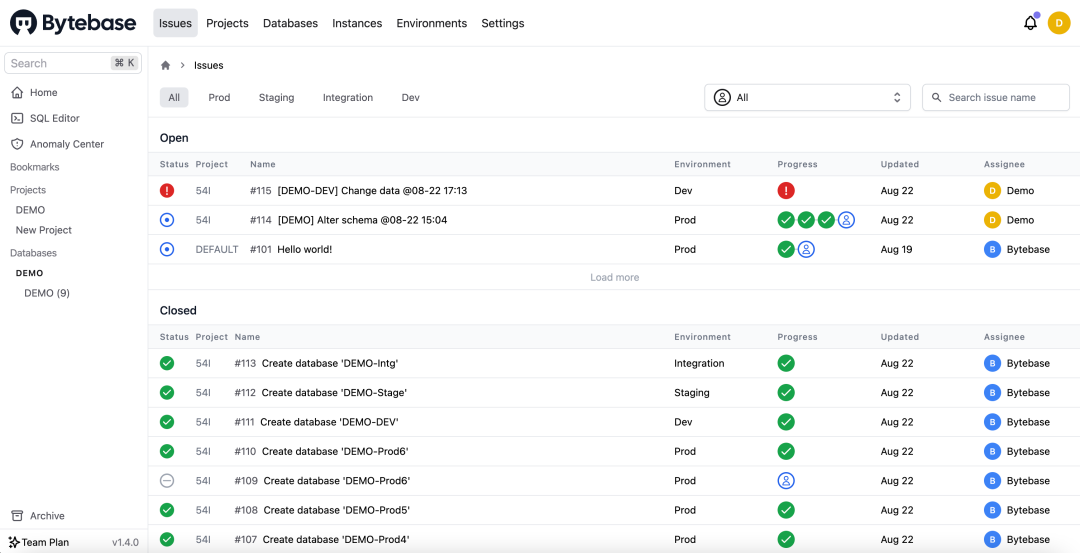Image resolution: width=1080 pixels, height=553 pixels.
Task: Open Anomaly Center shield icon
Action: pos(17,144)
